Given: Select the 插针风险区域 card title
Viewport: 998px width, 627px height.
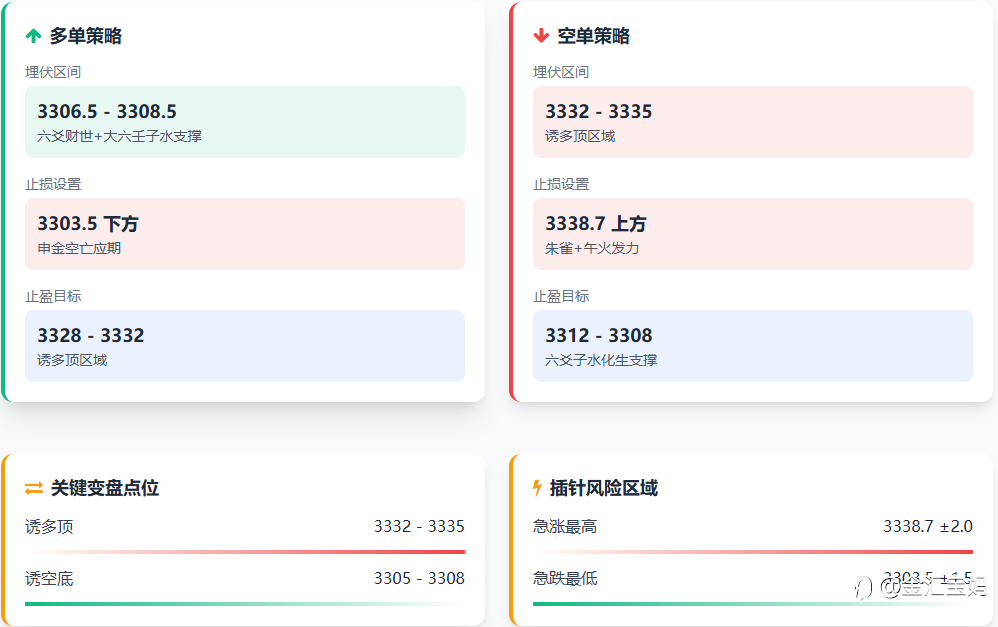Looking at the screenshot, I should click(604, 488).
